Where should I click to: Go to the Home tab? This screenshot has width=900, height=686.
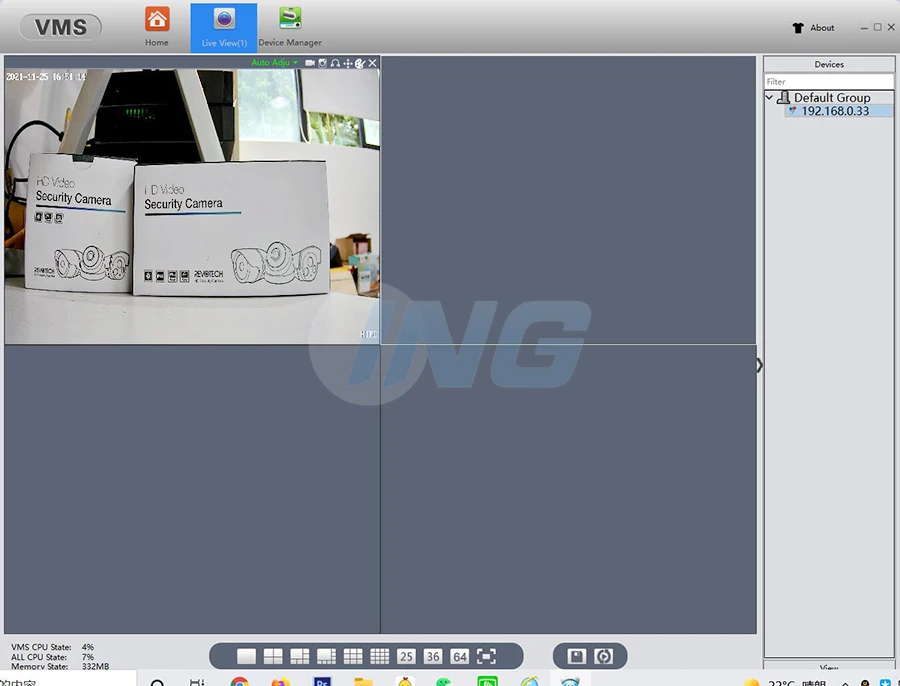tap(157, 28)
